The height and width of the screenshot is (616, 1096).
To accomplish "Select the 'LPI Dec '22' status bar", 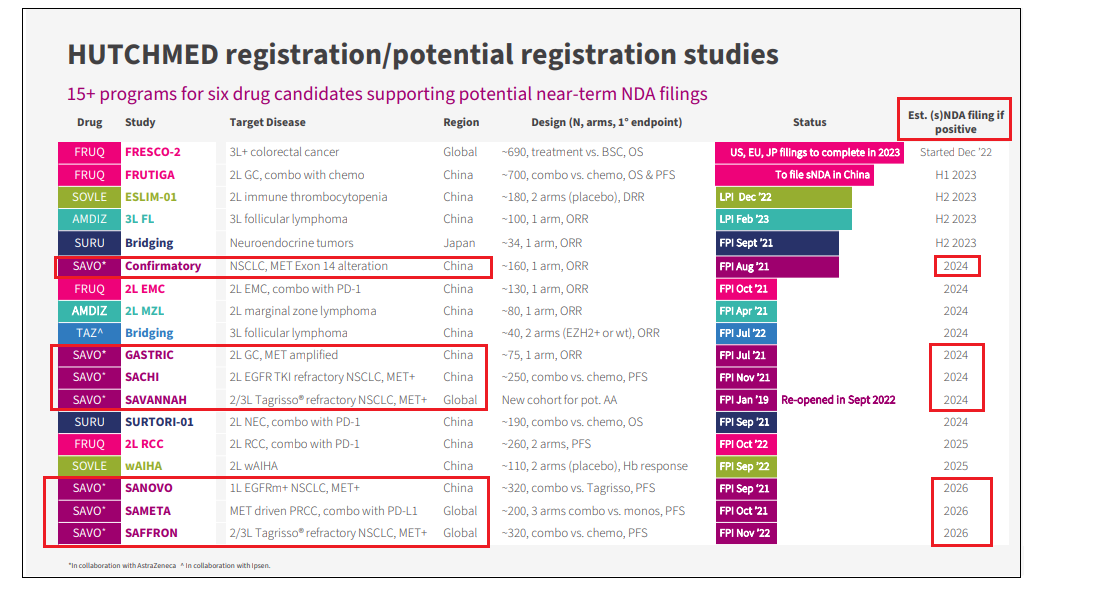I will coord(783,197).
